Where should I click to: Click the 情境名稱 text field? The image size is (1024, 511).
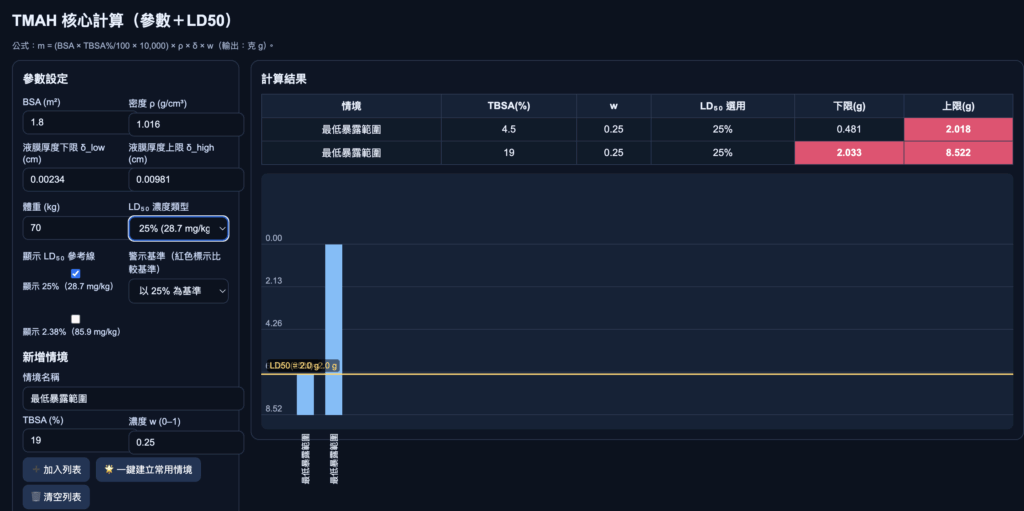(x=132, y=398)
